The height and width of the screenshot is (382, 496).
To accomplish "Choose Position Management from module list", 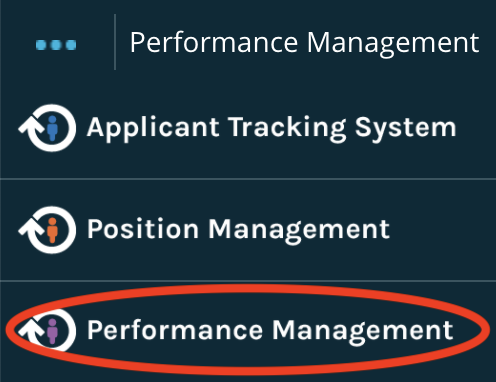I will (x=238, y=230).
